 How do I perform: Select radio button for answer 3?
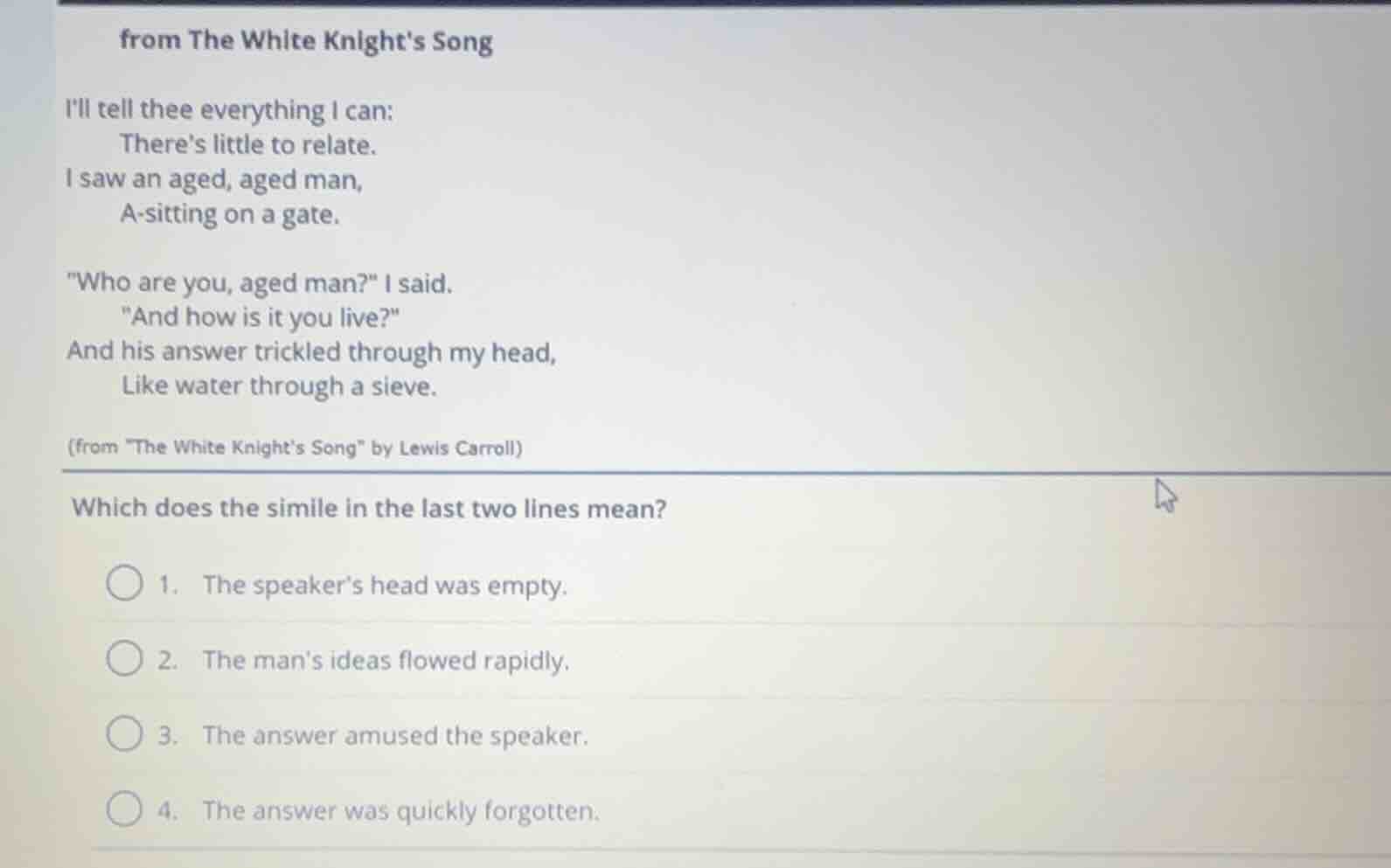(123, 732)
